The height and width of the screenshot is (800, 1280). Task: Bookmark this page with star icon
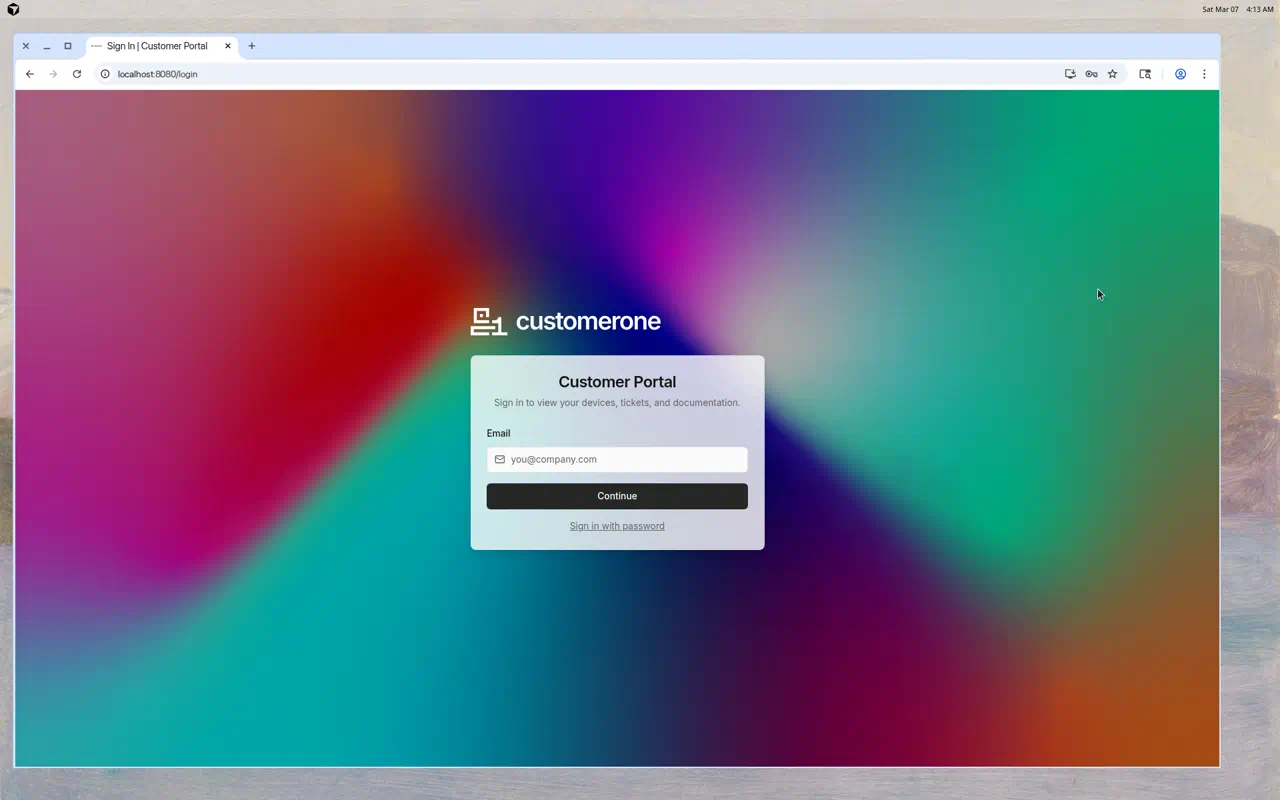point(1112,74)
